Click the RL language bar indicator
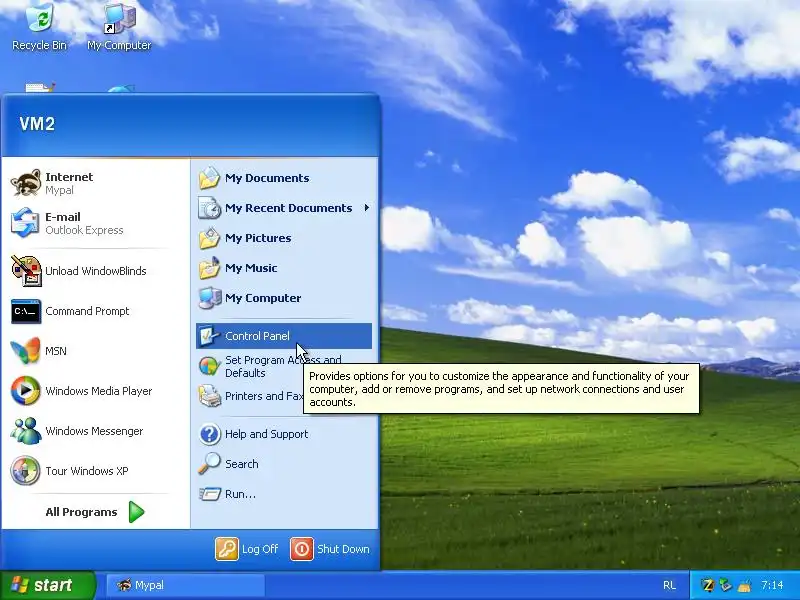800x600 pixels. click(669, 585)
